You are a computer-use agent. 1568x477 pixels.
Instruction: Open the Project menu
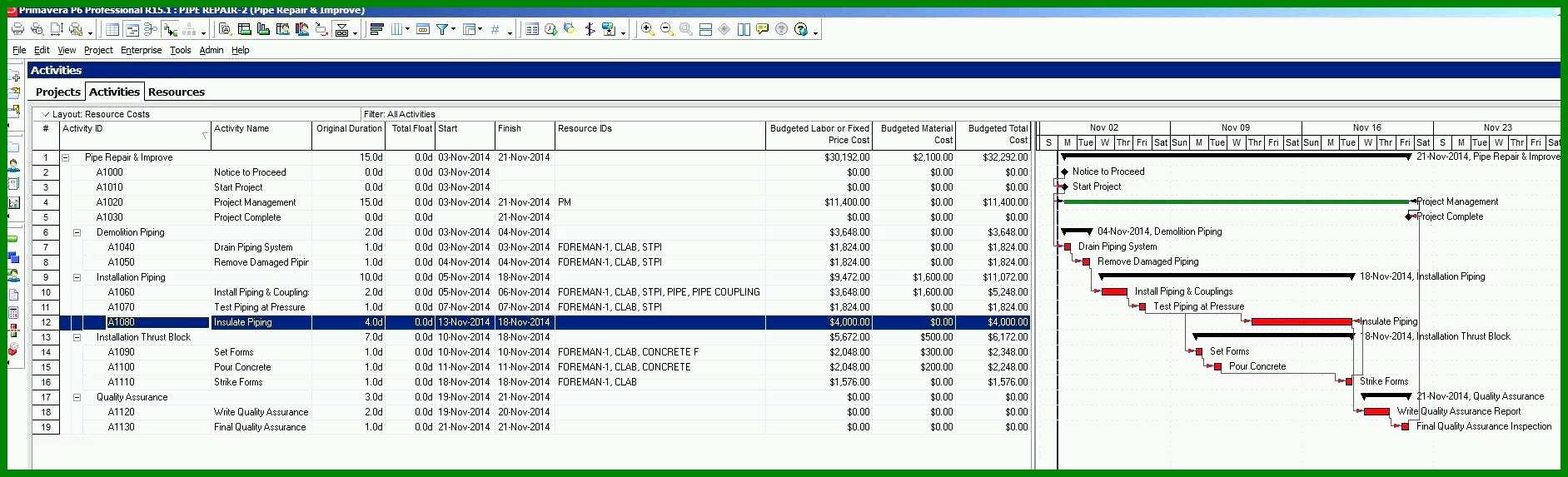[x=98, y=50]
